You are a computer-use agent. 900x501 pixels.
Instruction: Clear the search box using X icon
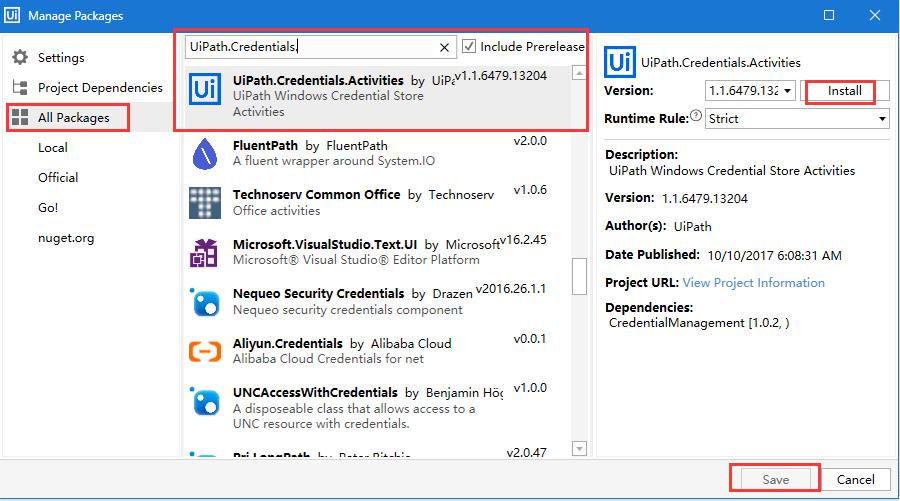pyautogui.click(x=445, y=47)
